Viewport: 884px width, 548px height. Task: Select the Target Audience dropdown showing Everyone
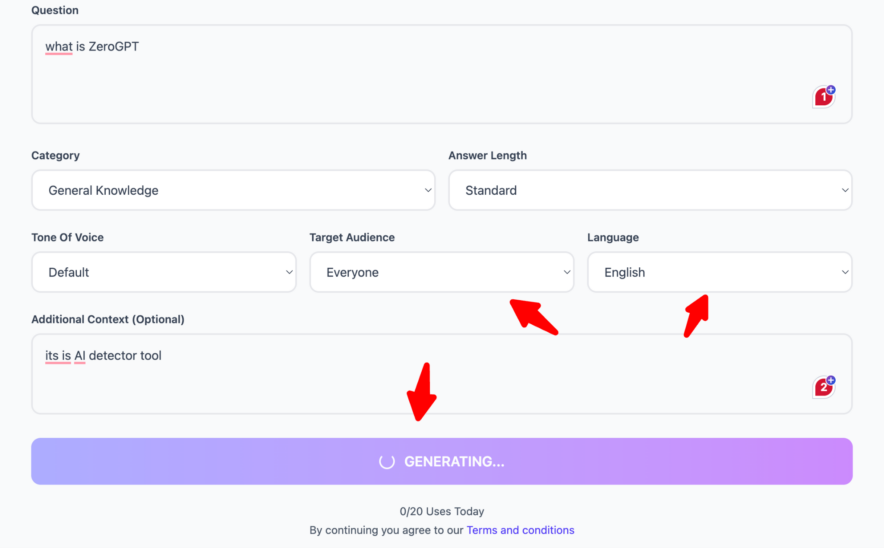point(441,272)
